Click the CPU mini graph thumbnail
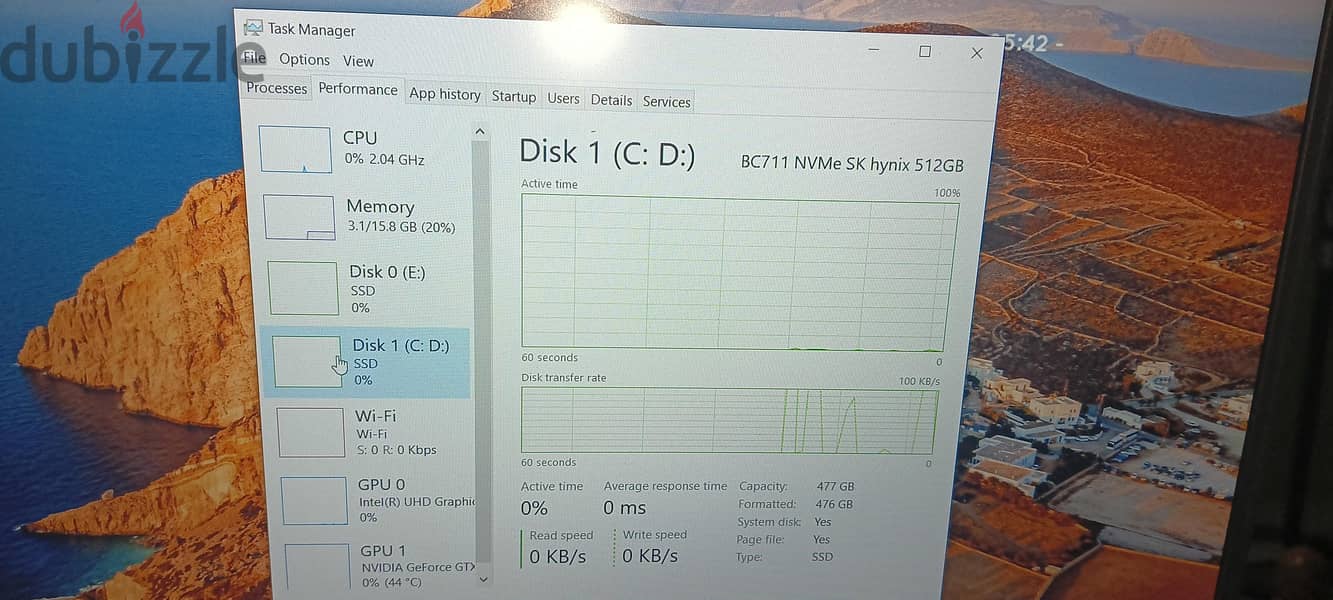Image resolution: width=1333 pixels, height=600 pixels. pos(295,149)
